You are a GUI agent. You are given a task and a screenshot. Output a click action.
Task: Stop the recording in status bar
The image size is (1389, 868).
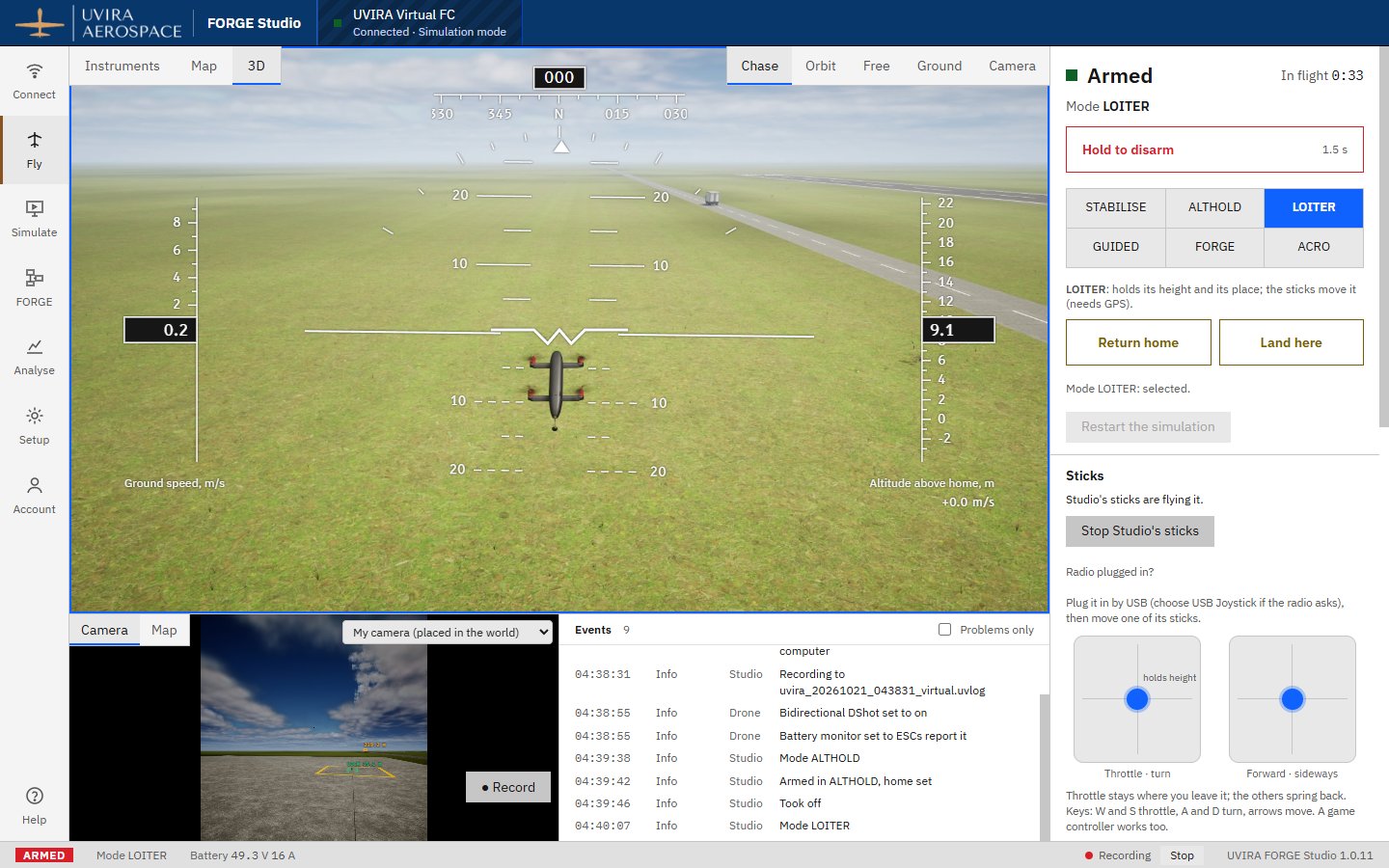click(1182, 855)
